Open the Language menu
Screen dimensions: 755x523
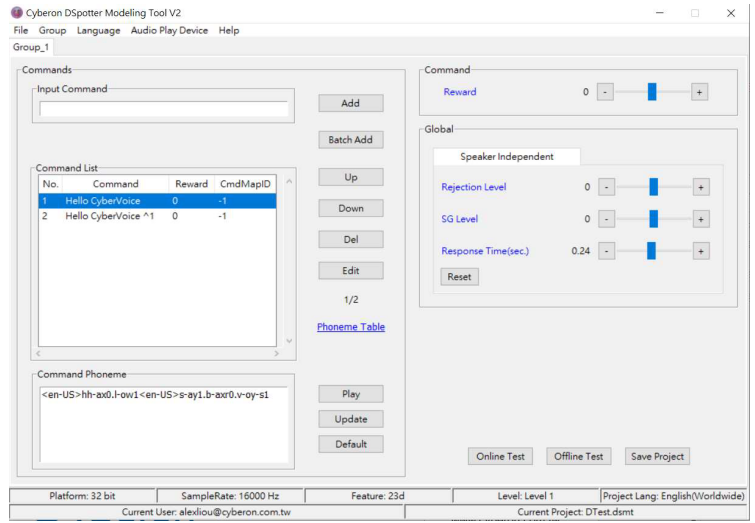click(99, 30)
